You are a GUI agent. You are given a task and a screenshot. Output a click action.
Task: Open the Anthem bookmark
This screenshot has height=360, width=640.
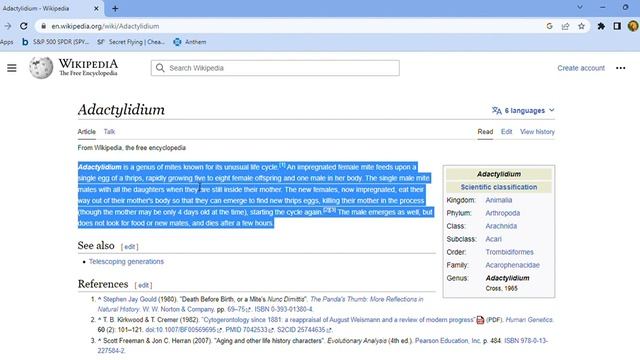click(190, 42)
